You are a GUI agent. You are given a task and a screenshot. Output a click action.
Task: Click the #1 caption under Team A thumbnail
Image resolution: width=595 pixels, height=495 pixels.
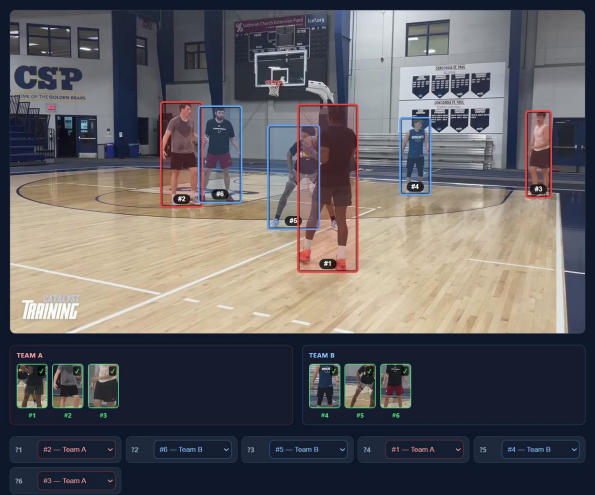click(32, 416)
